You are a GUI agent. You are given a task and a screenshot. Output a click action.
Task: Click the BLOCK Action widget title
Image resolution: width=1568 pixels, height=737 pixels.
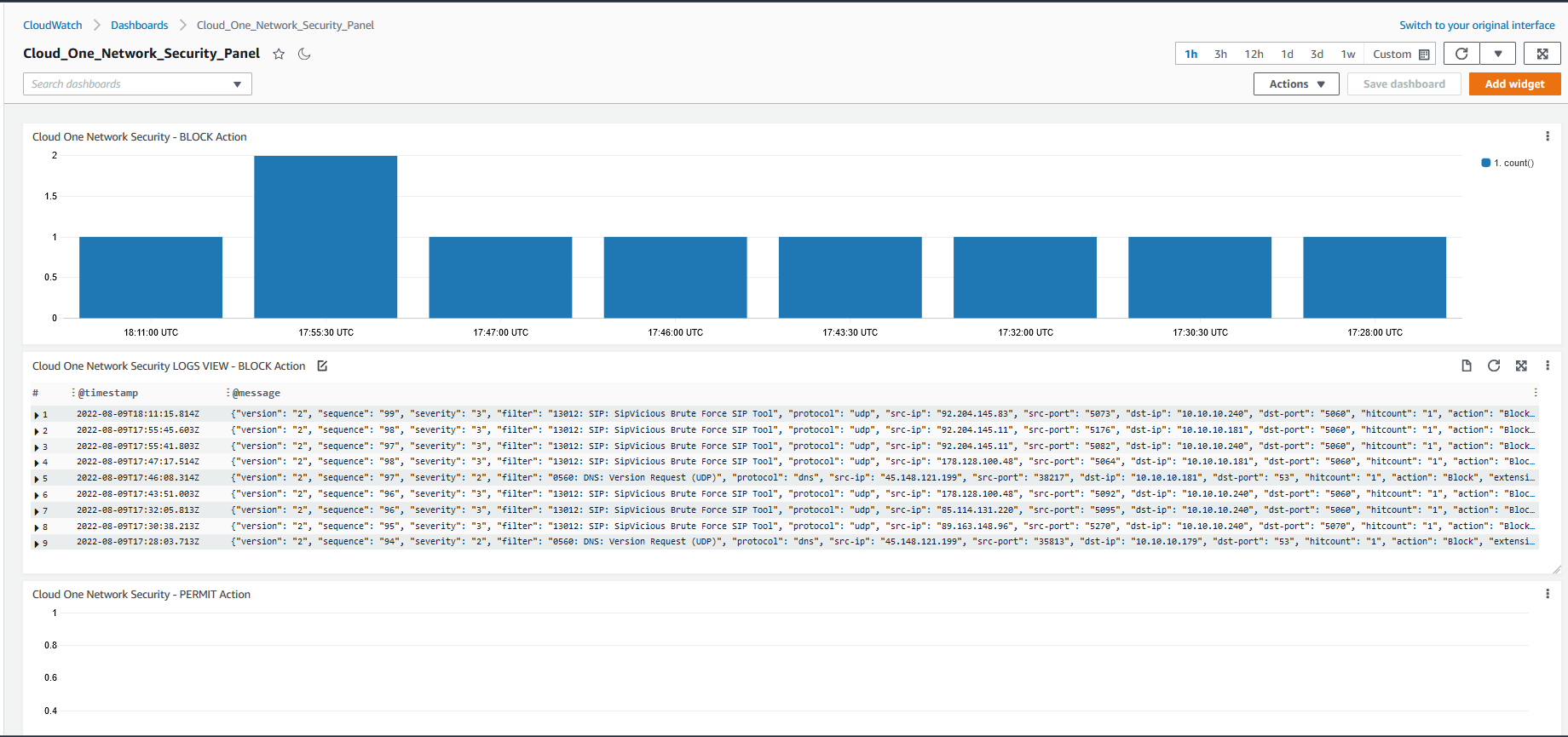(140, 136)
